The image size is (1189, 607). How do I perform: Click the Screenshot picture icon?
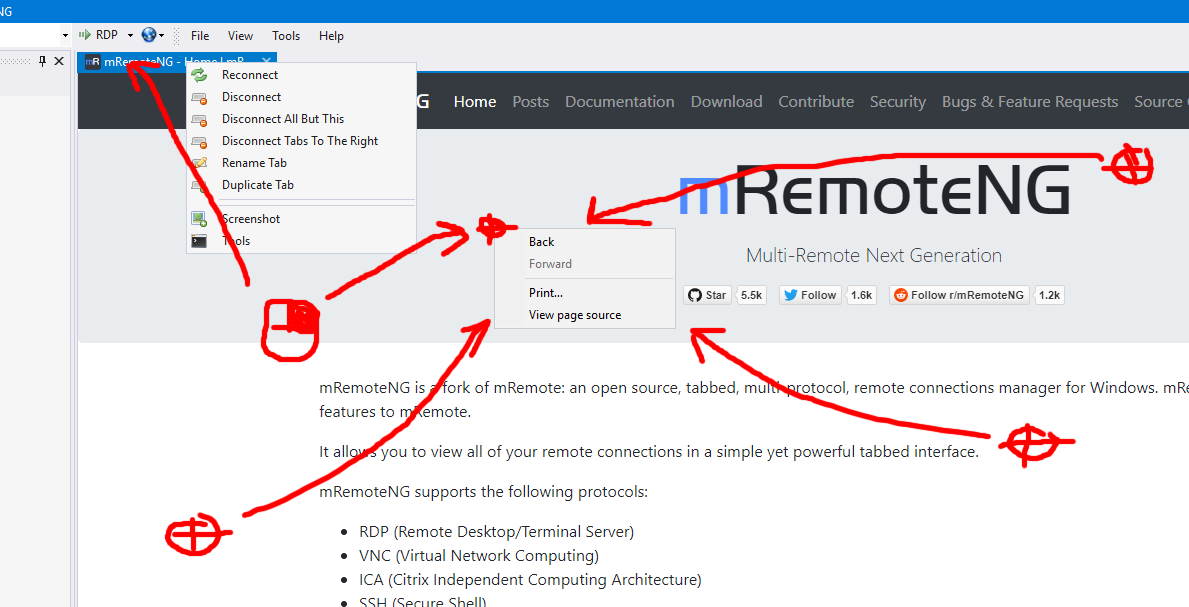[199, 219]
